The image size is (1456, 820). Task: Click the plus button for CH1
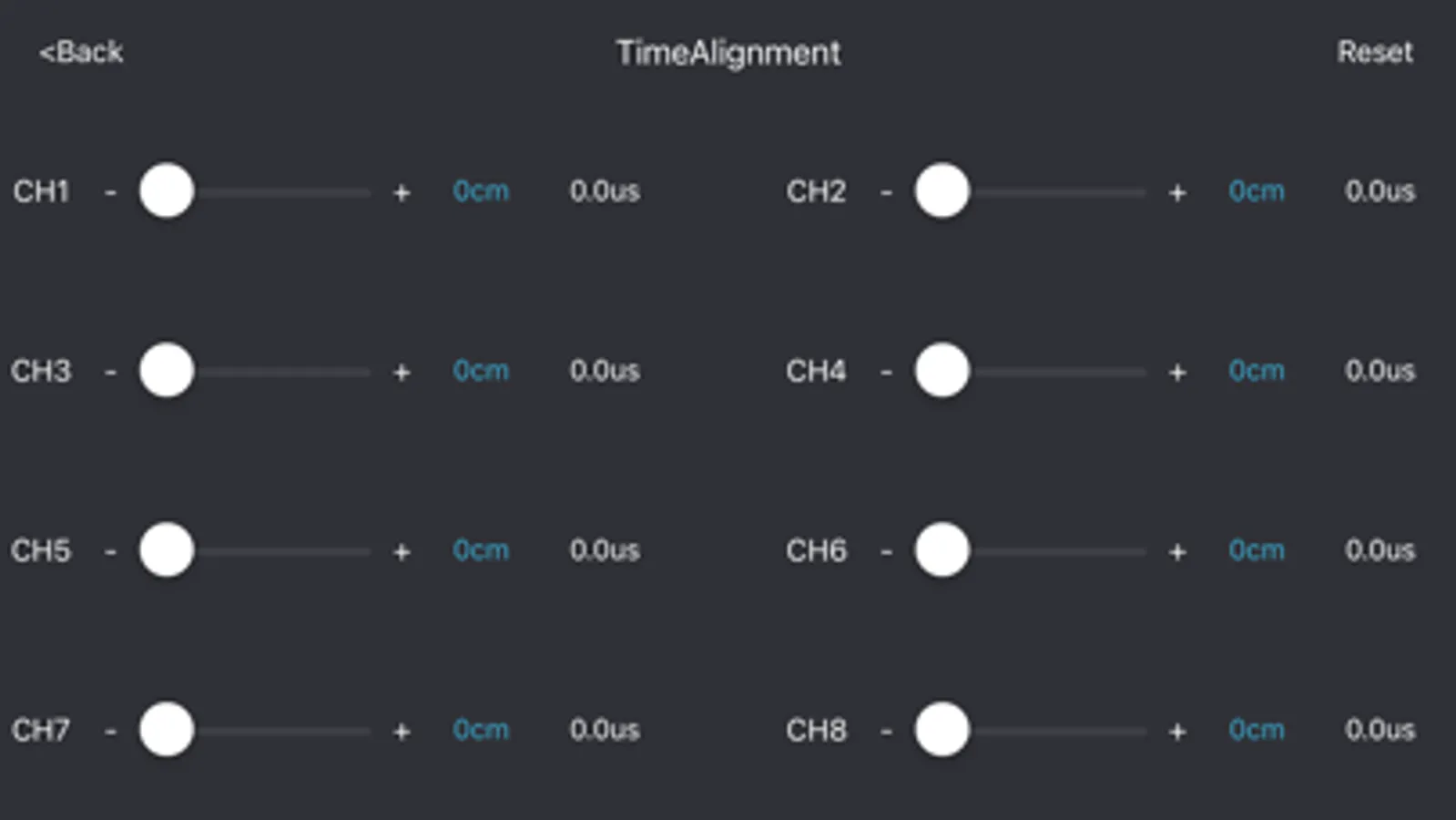(x=402, y=191)
